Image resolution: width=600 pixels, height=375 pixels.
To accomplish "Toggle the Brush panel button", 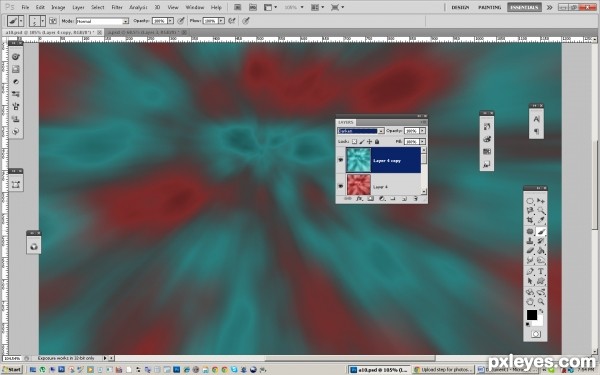I will (x=53, y=21).
